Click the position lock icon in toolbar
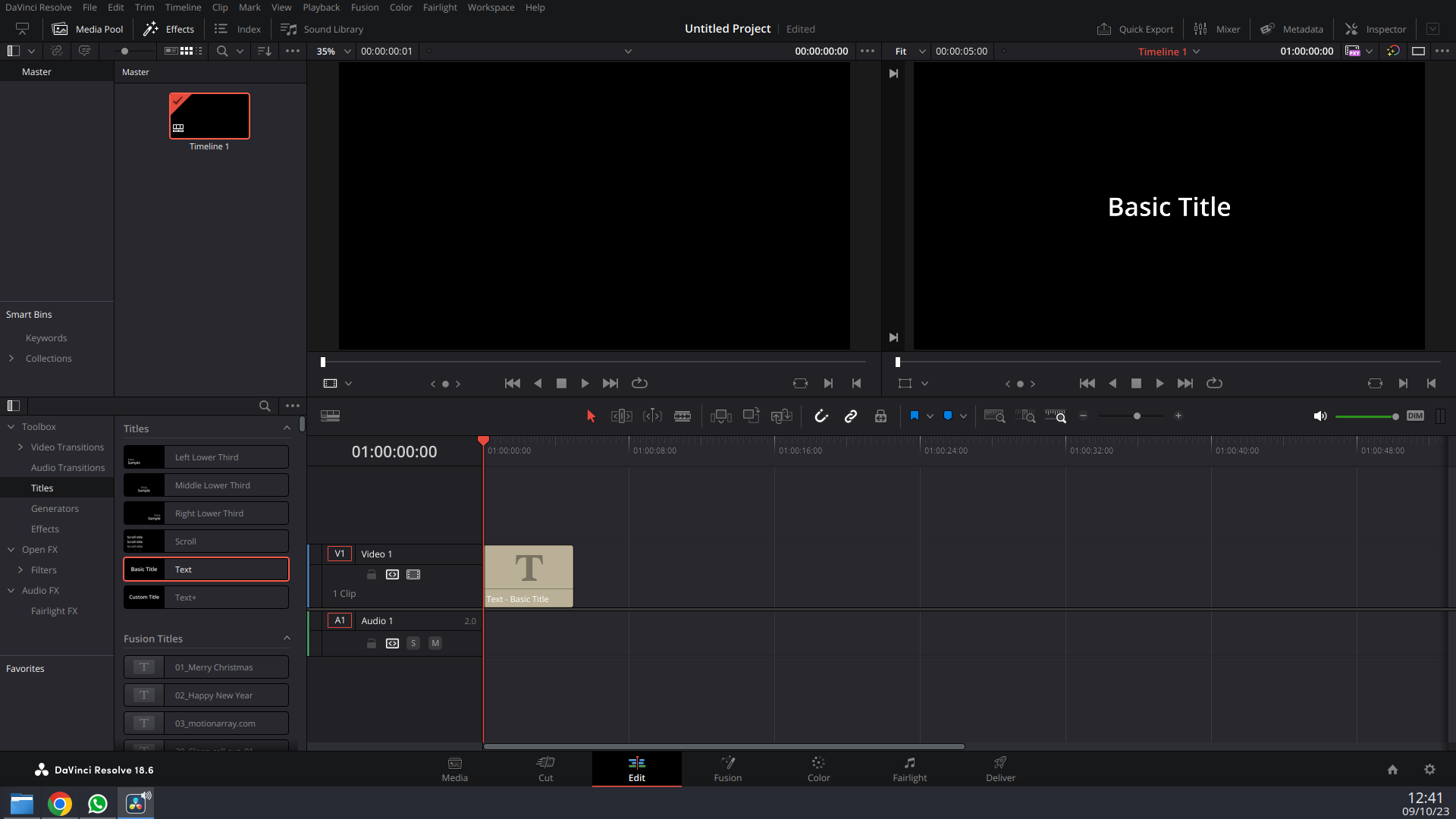 coord(880,416)
